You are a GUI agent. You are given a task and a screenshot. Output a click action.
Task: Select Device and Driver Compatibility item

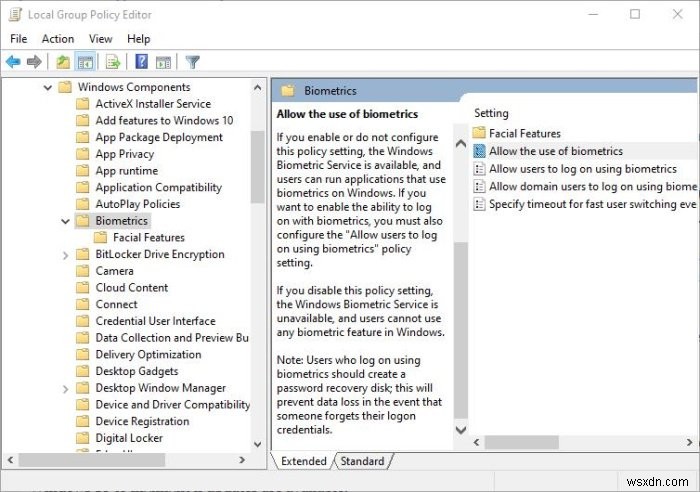click(x=172, y=404)
